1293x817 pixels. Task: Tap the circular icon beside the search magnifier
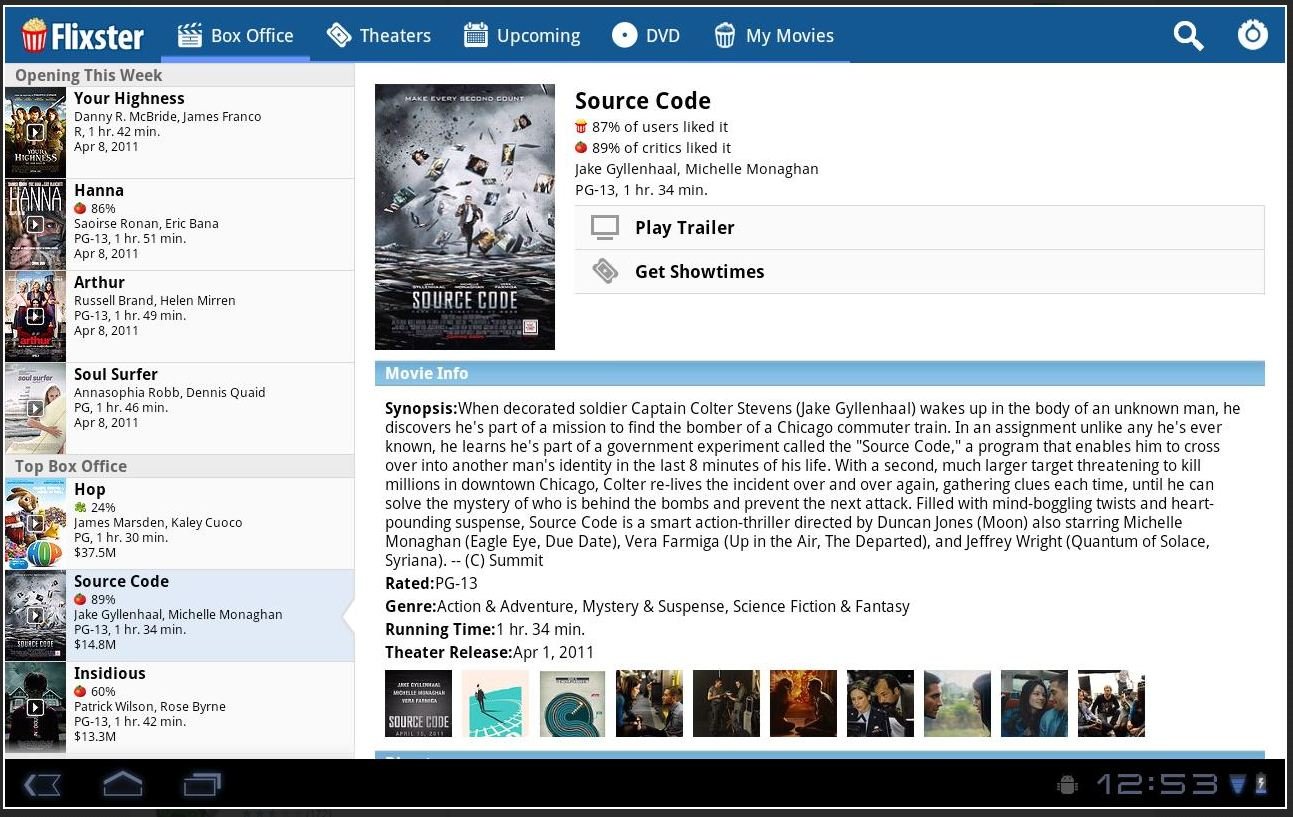tap(1253, 35)
